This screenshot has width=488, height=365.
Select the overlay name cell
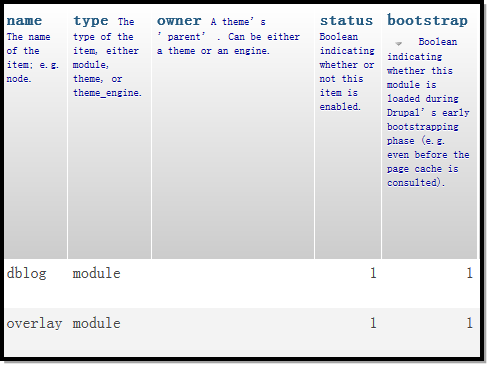click(x=34, y=323)
